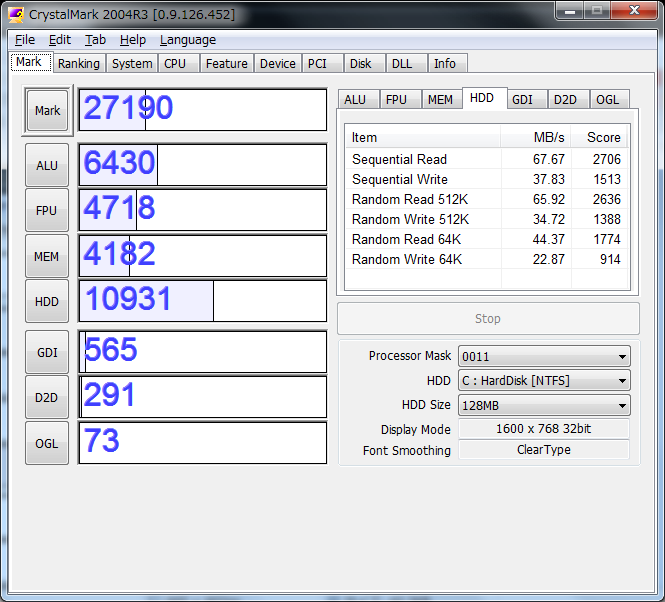
Task: Switch to the Ranking tab
Action: [x=79, y=63]
